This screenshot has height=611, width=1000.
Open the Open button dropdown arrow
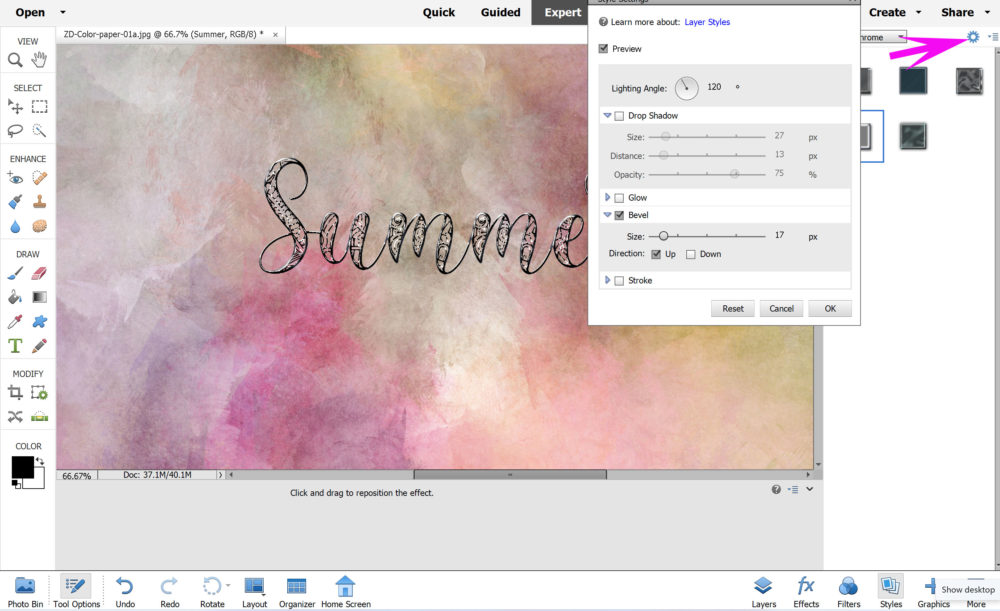(62, 12)
